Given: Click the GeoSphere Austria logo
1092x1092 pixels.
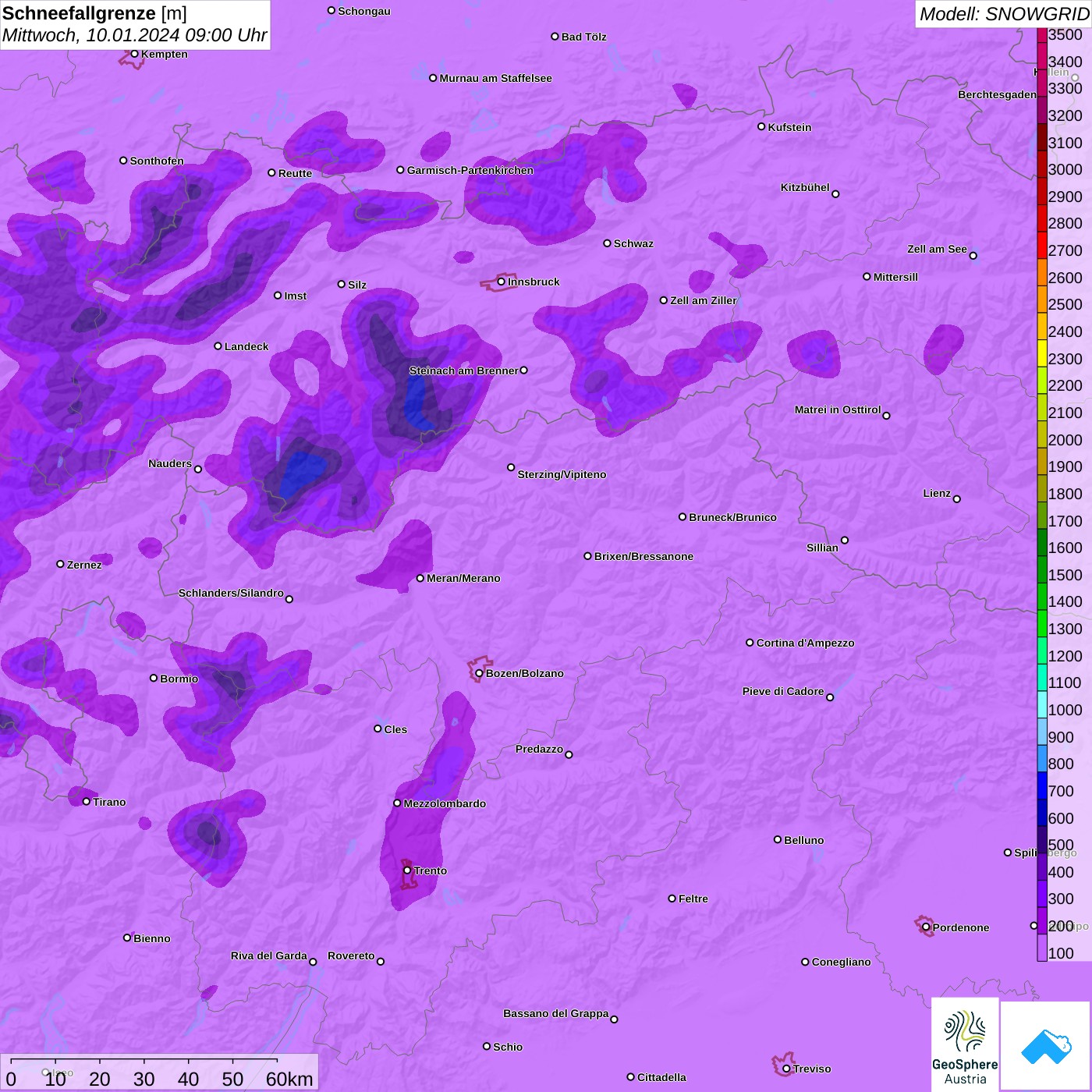Looking at the screenshot, I should [965, 1044].
